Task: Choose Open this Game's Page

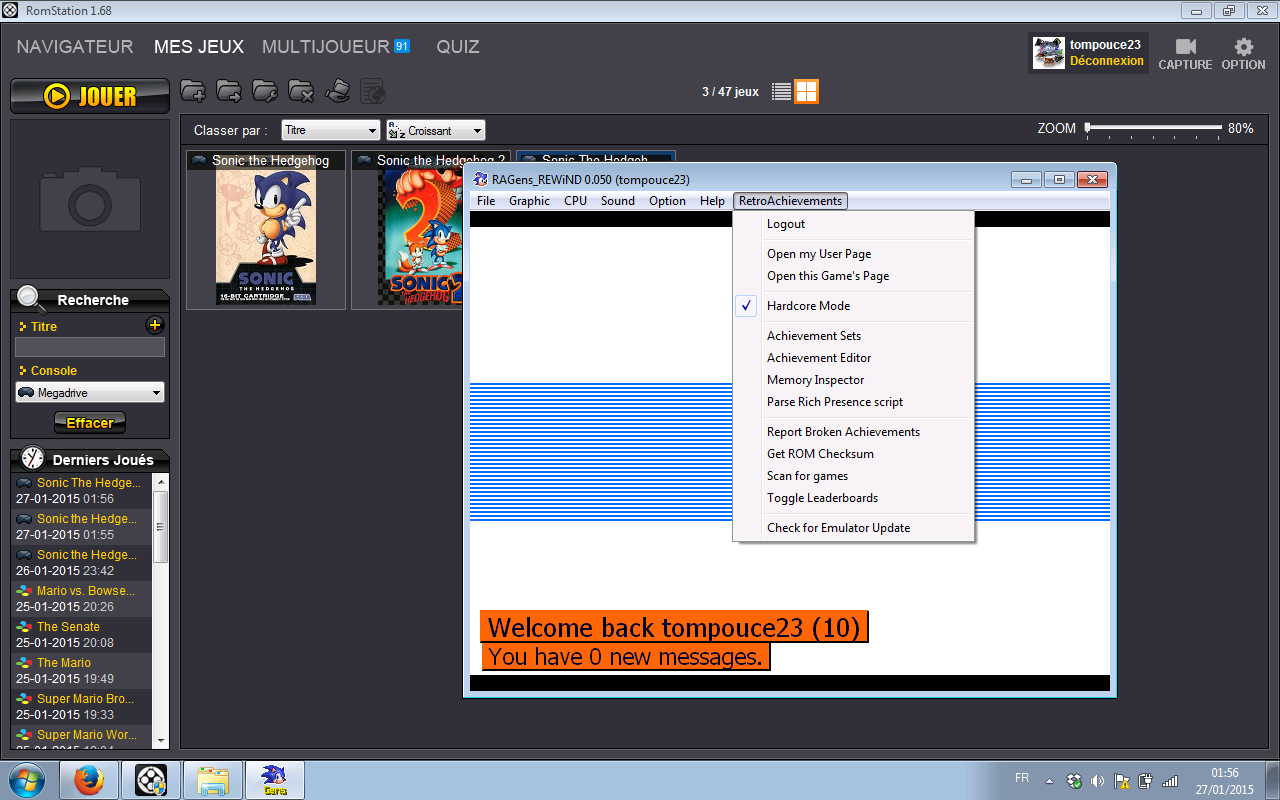Action: (x=853, y=276)
